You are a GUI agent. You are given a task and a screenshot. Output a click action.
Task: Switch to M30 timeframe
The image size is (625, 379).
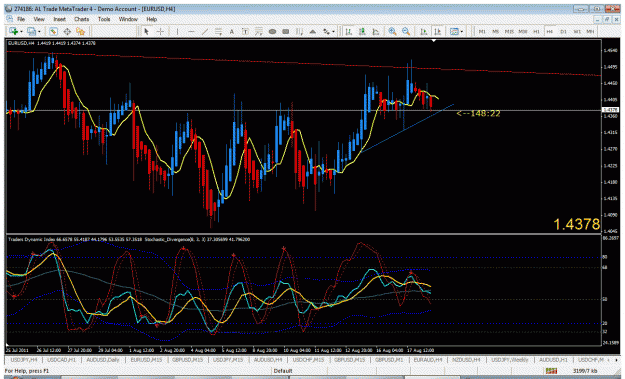coord(523,31)
